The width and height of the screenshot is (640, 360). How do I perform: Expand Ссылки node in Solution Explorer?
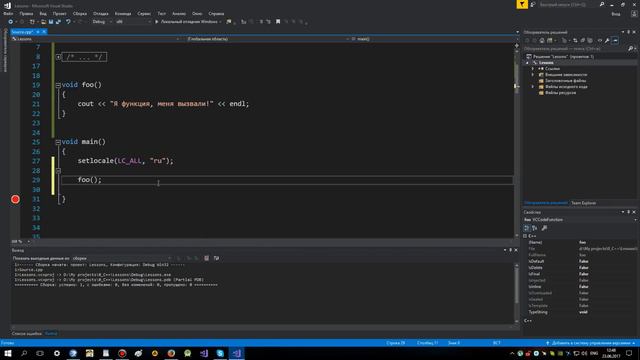pyautogui.click(x=533, y=69)
